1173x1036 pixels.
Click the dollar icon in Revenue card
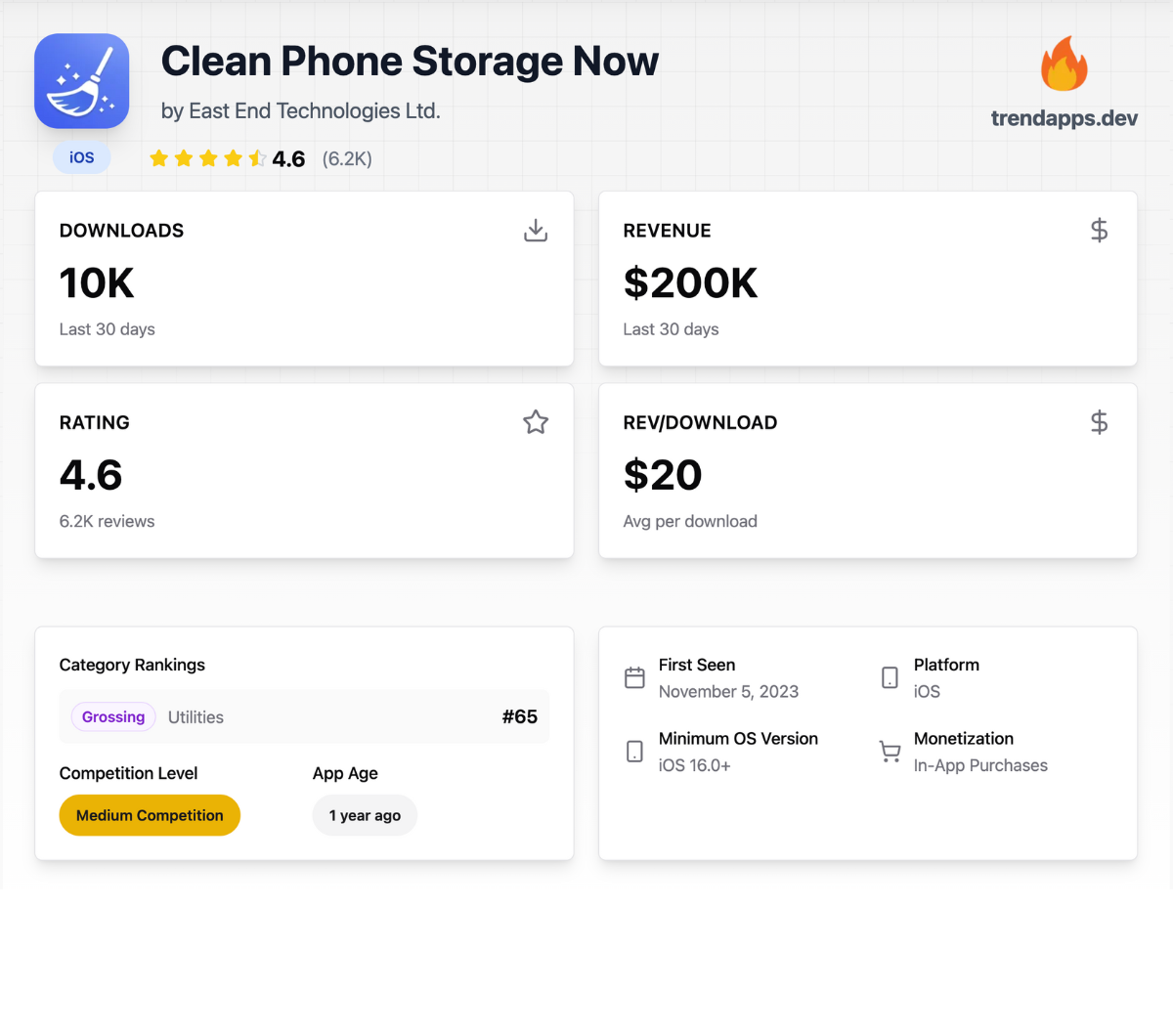[1100, 231]
